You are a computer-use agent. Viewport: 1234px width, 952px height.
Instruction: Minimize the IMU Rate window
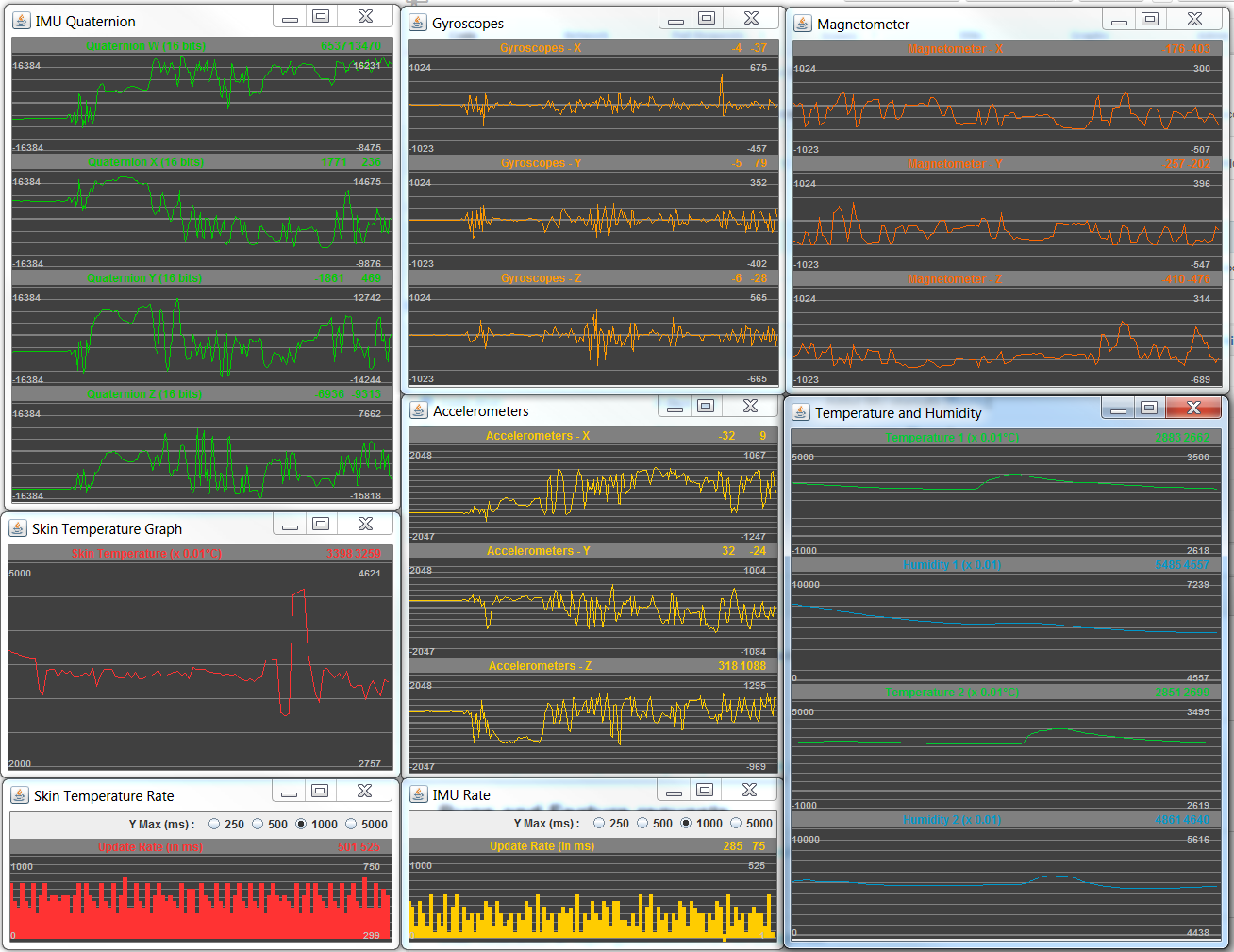click(x=674, y=791)
